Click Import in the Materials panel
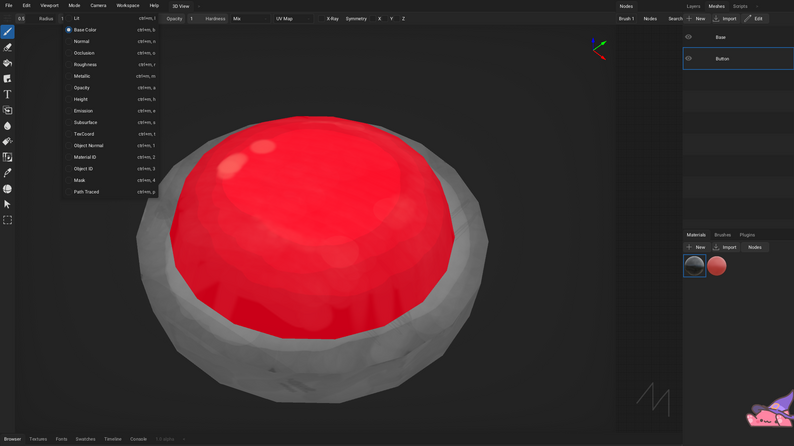Viewport: 794px width, 446px height. [725, 247]
